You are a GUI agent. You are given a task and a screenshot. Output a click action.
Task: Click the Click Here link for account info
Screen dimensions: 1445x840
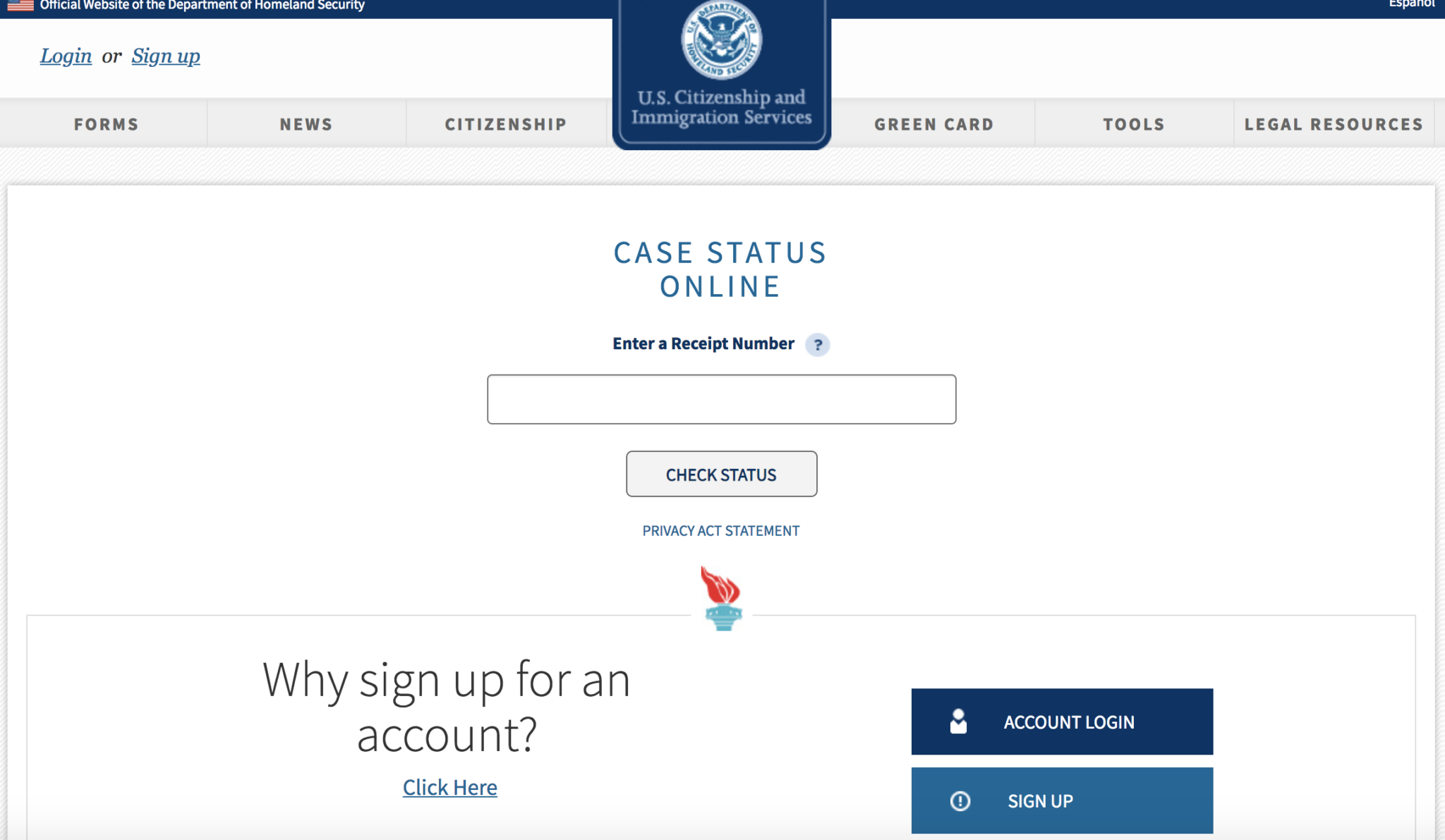point(449,786)
